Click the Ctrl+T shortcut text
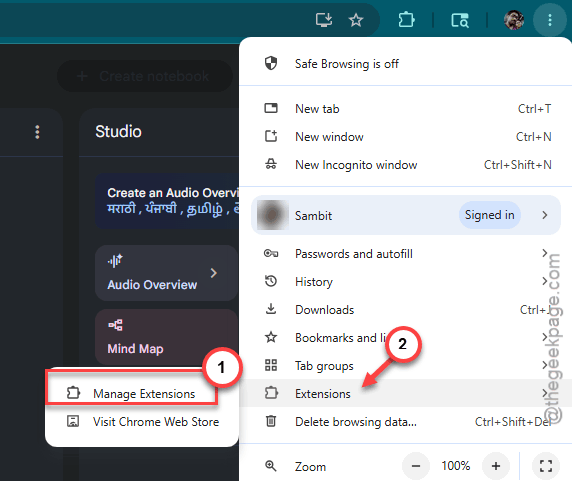 [534, 109]
